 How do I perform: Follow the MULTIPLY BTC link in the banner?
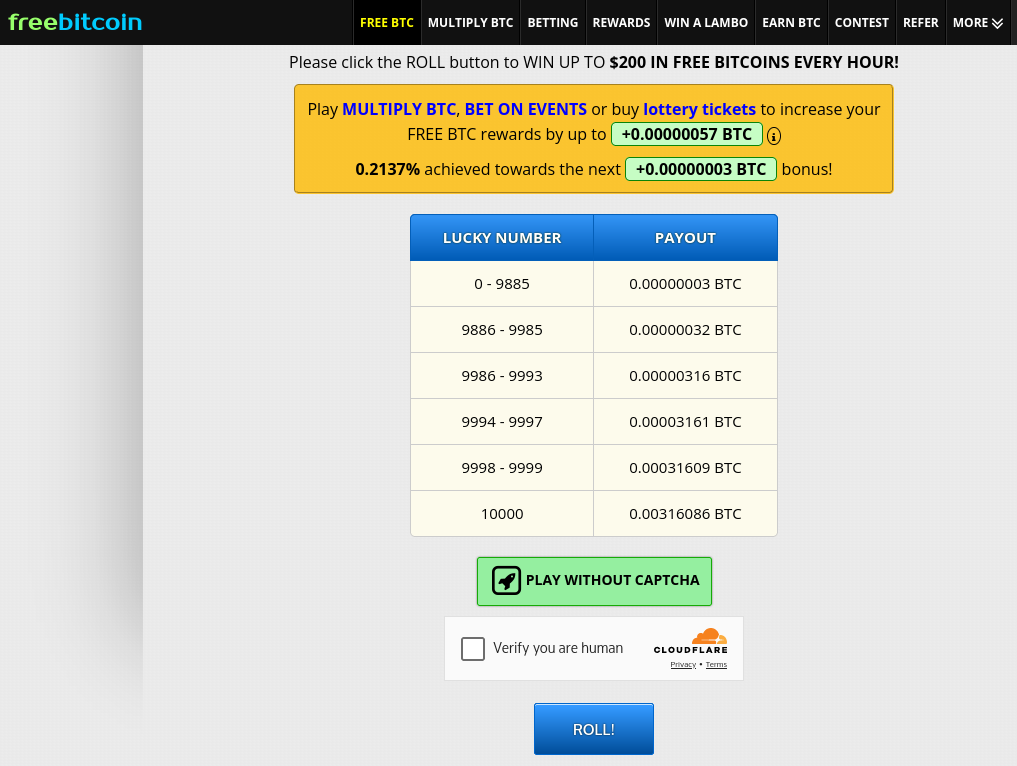pos(399,109)
